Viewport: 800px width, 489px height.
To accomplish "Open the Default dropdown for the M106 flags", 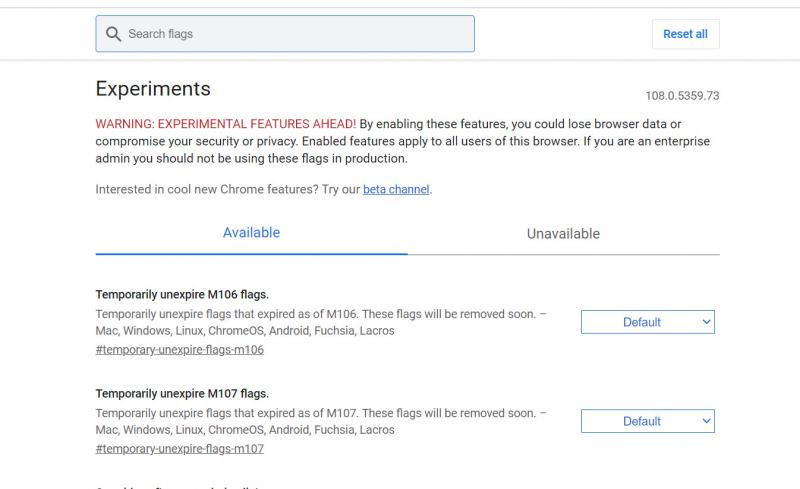I will (x=647, y=322).
